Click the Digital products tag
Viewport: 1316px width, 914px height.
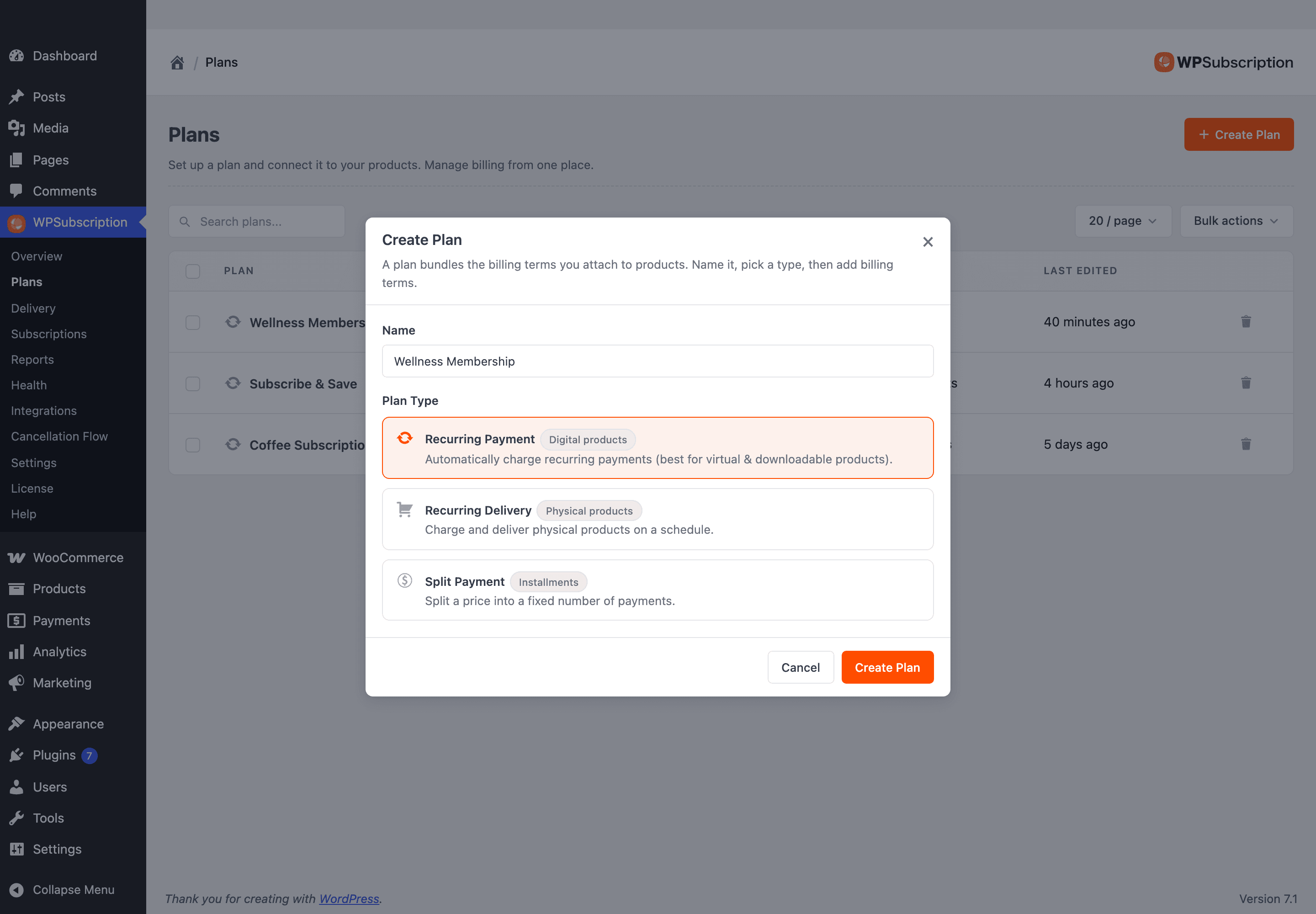click(x=588, y=440)
